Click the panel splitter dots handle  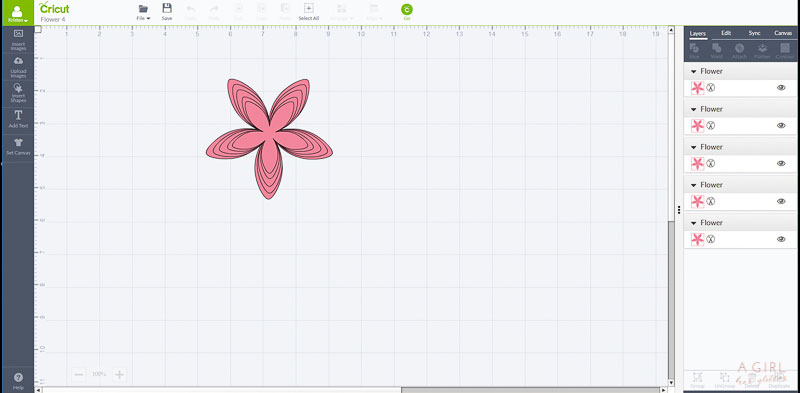point(679,210)
